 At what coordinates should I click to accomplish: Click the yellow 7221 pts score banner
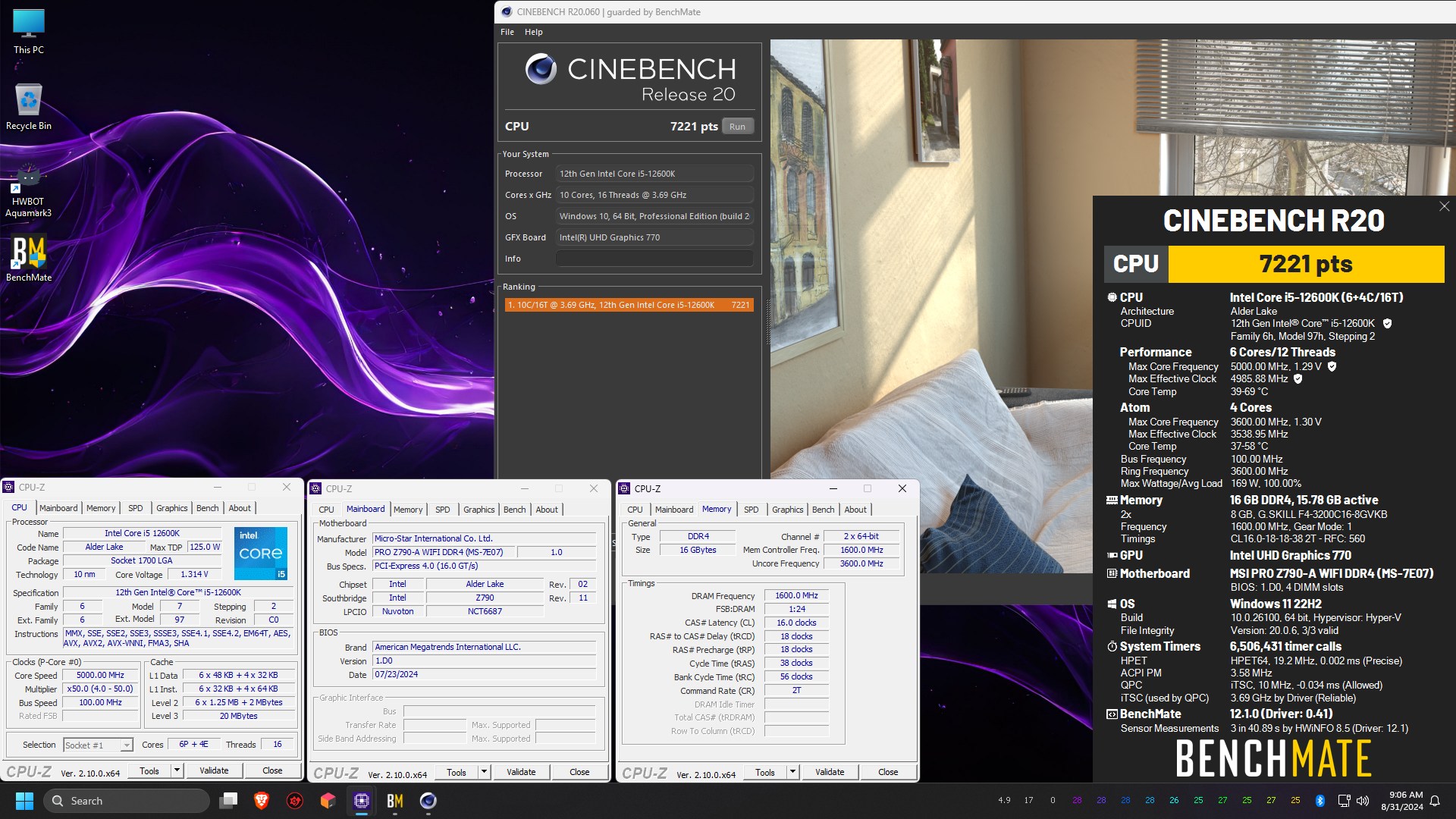coord(1306,264)
